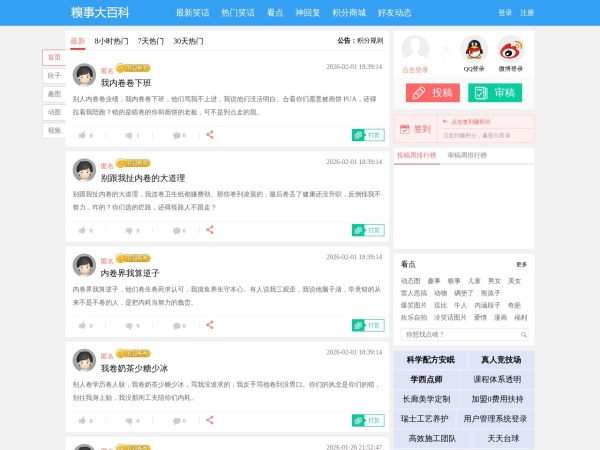Click the default avatar to log in
This screenshot has width=600, height=450.
[415, 49]
